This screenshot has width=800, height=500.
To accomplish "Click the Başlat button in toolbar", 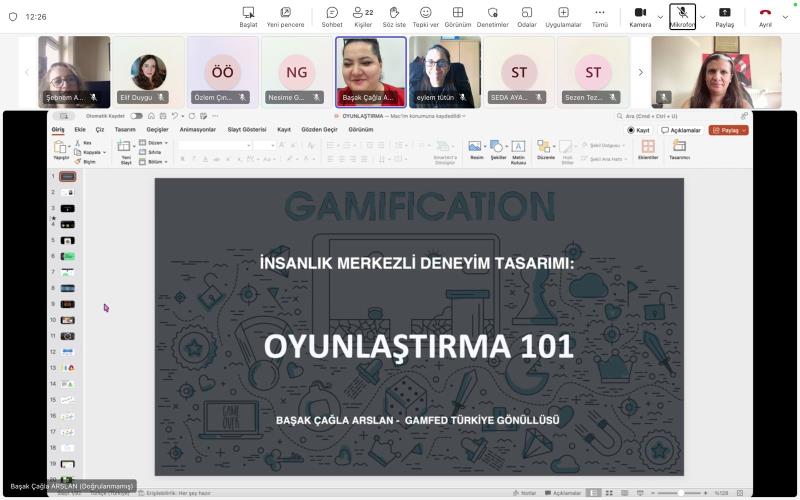I will [248, 16].
